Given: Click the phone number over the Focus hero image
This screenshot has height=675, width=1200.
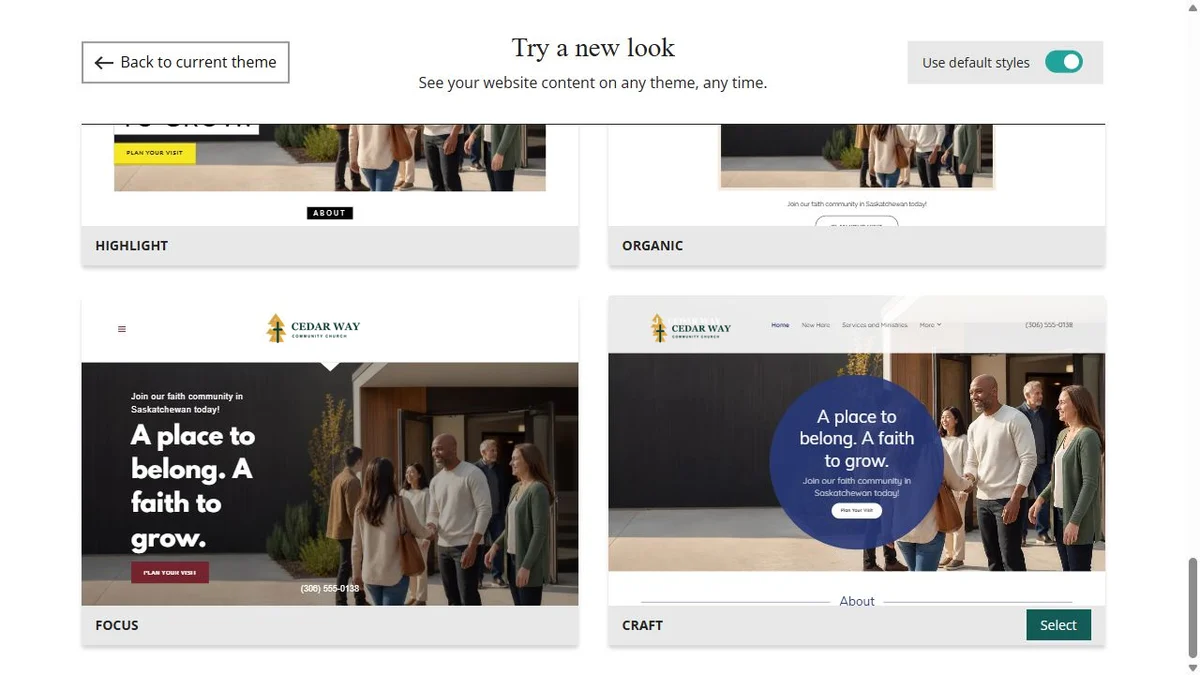Looking at the screenshot, I should click(x=329, y=589).
